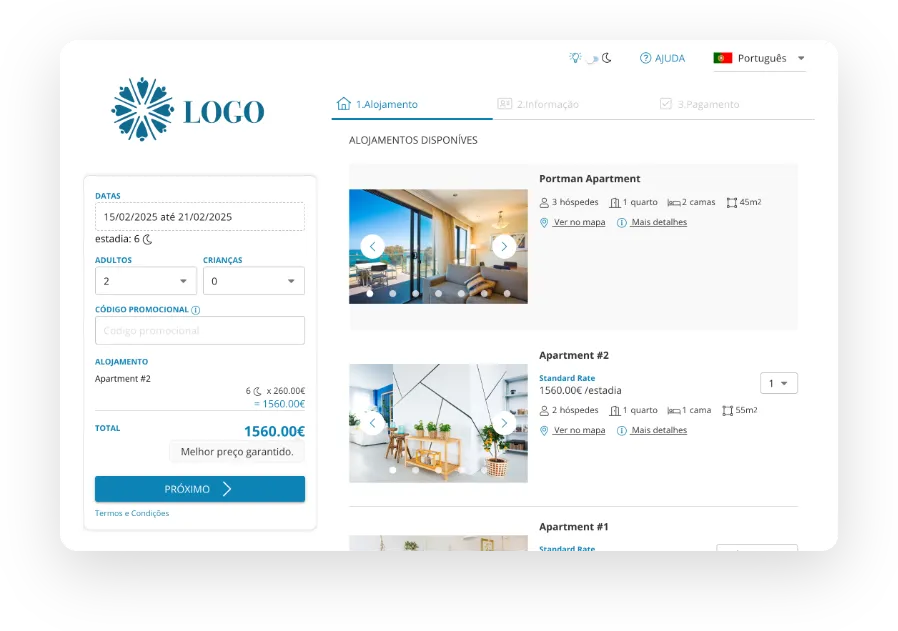Open the date range field 15/02/2025 até 21/02/2025
This screenshot has width=898, height=631.
point(200,216)
